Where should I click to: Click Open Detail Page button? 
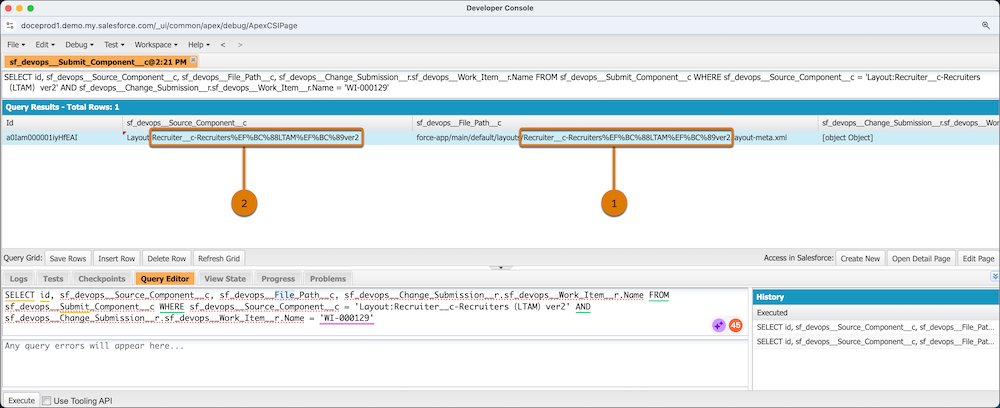(x=921, y=258)
